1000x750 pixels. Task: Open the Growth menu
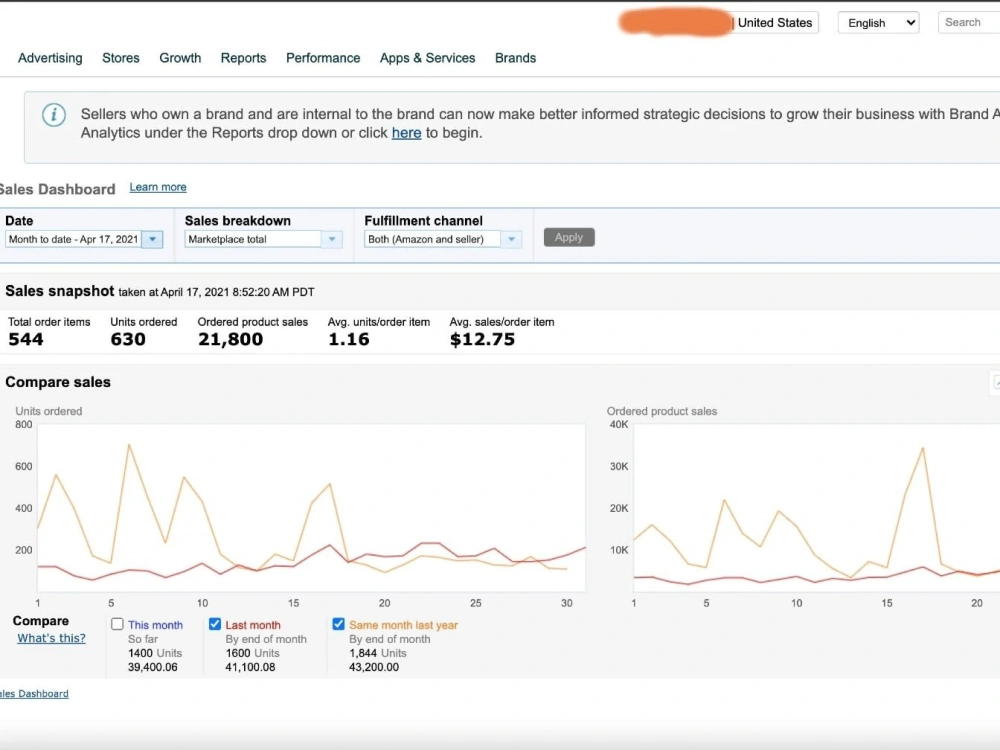[180, 58]
